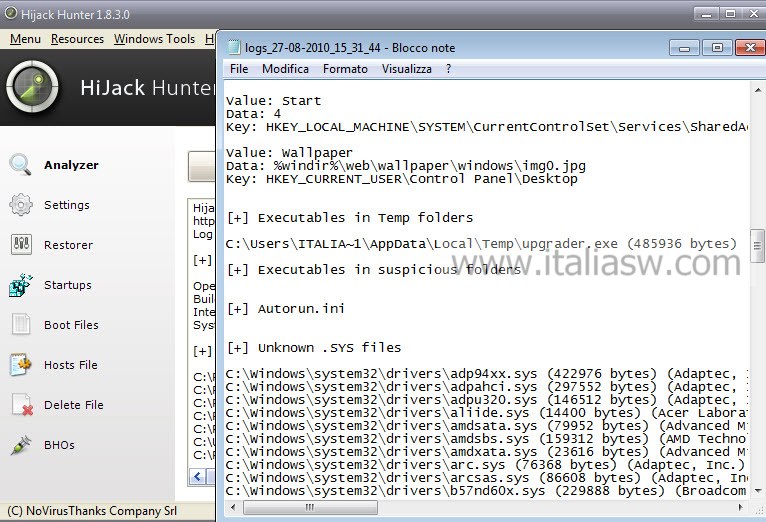766x522 pixels.
Task: Open the Hosts File section
Action: coord(71,365)
